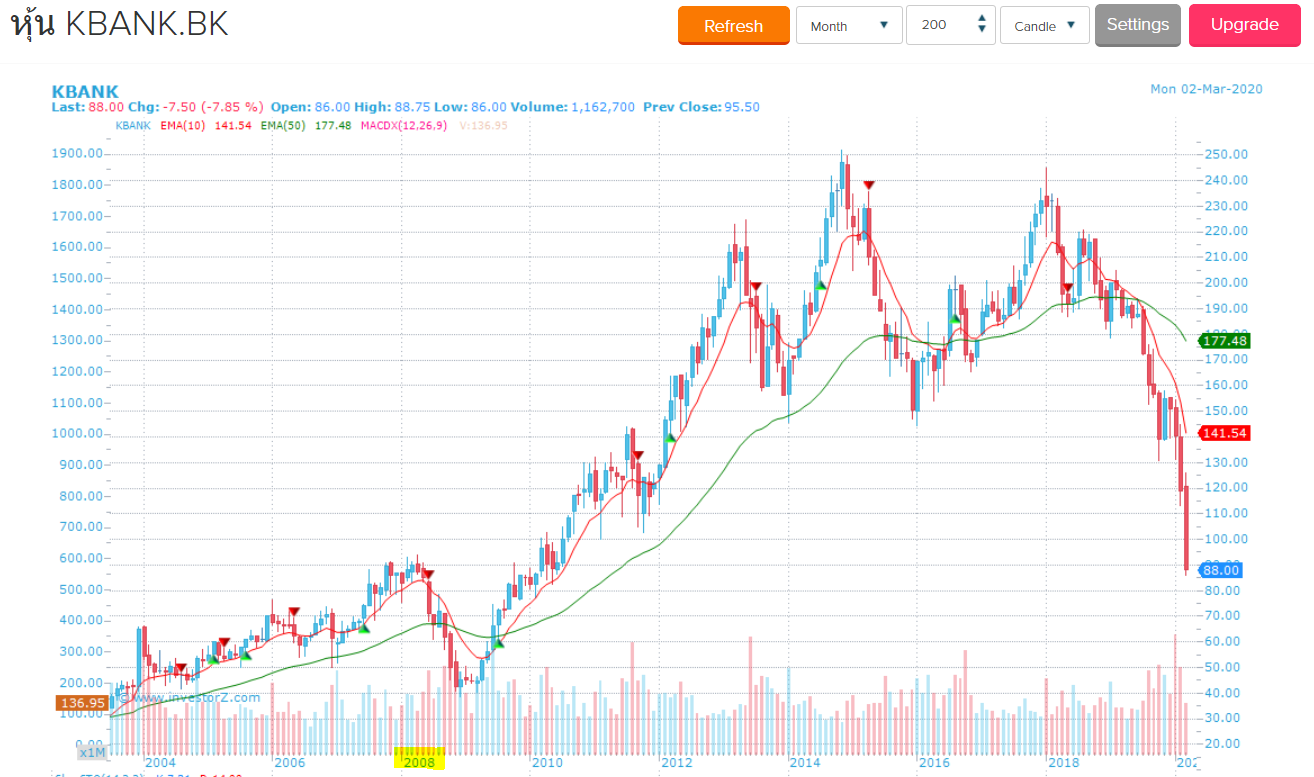Click the red sell marker at the 2008 peak

coord(428,574)
